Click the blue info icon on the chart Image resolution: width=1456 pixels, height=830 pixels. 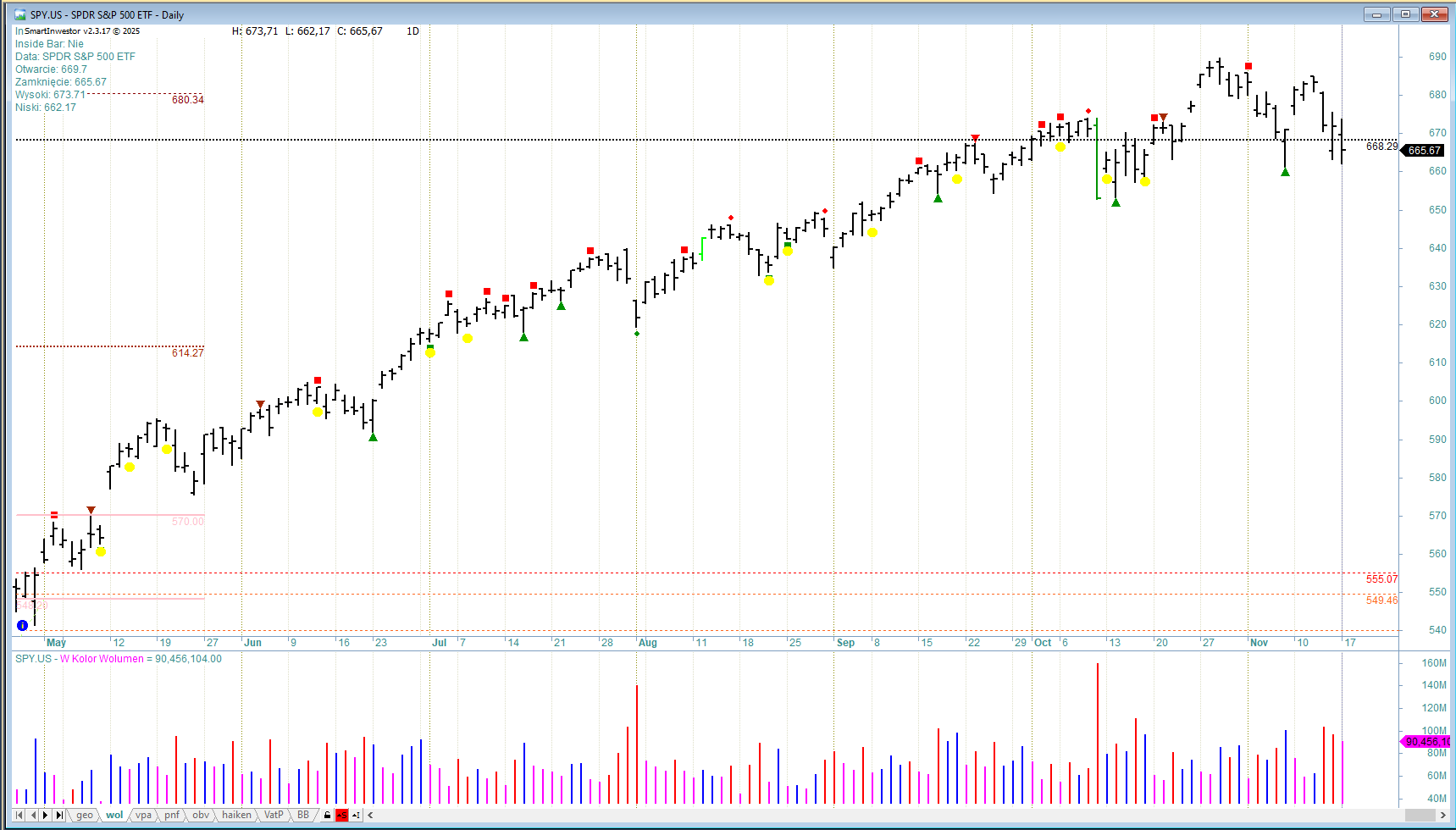23,625
